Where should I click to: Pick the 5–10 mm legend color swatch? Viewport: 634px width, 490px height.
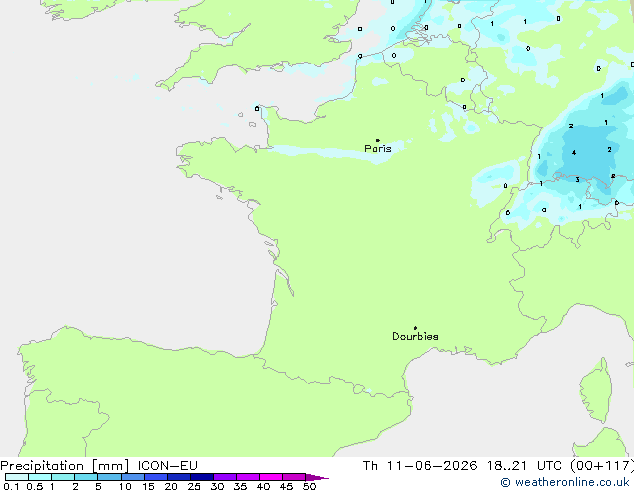coord(110,477)
